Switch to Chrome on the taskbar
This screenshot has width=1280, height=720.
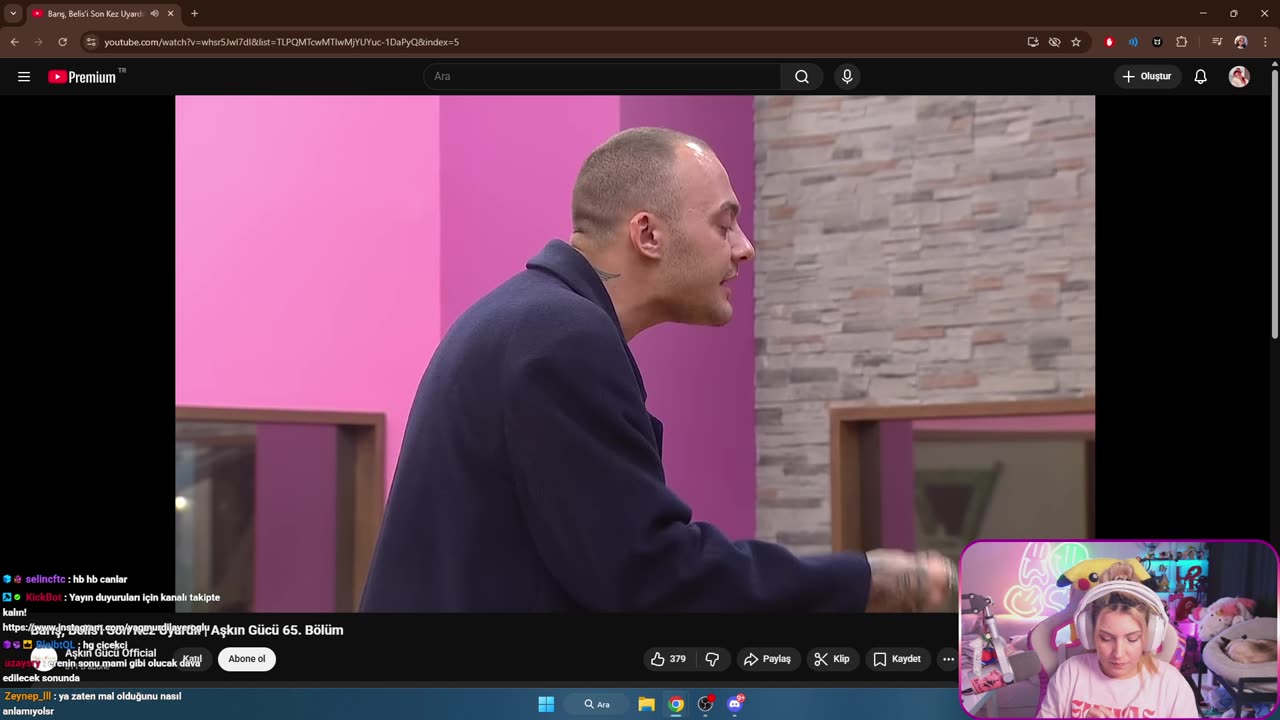point(676,704)
